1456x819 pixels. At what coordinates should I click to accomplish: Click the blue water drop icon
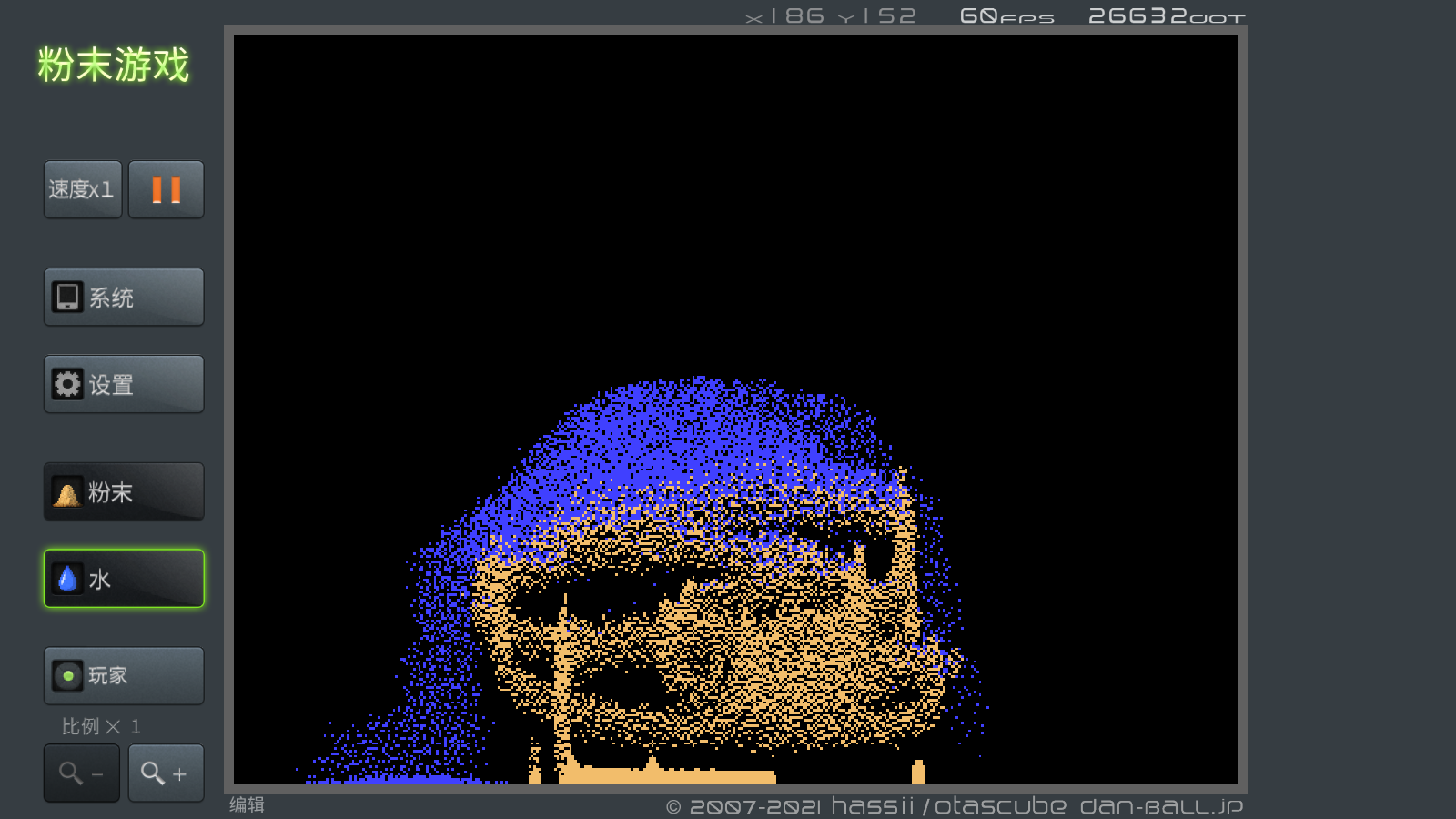67,579
